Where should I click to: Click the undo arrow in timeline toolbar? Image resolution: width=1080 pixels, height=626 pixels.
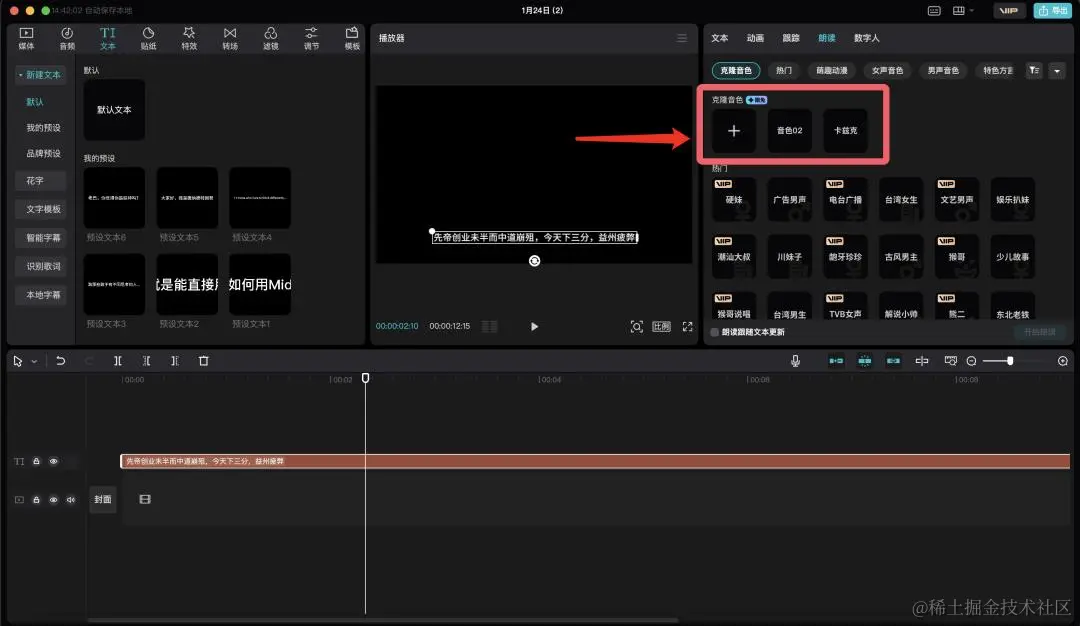point(61,361)
